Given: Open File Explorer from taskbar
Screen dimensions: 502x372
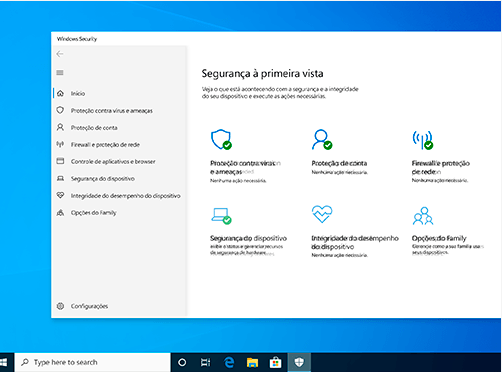Looking at the screenshot, I should 252,362.
